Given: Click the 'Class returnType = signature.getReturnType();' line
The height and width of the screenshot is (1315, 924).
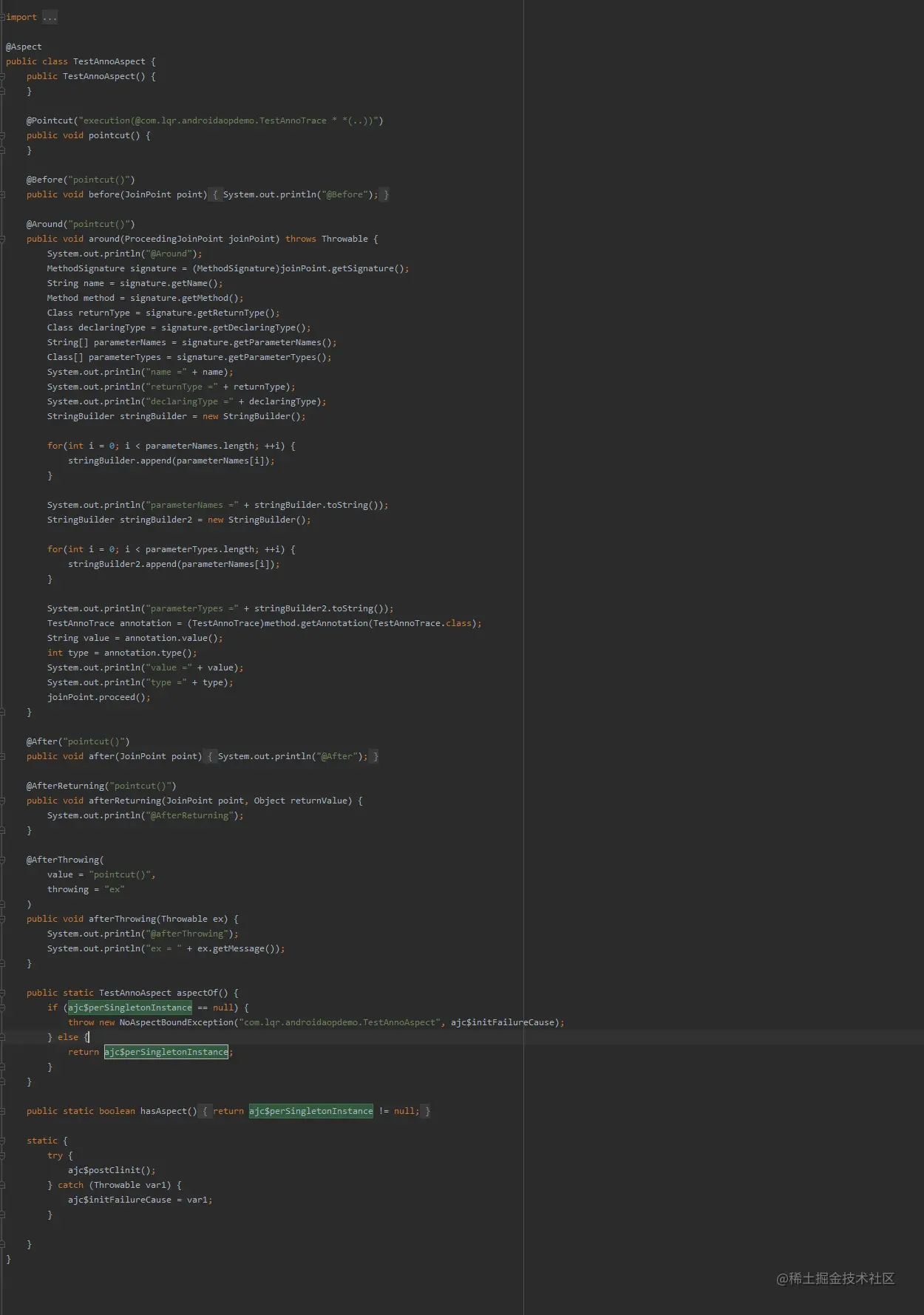Looking at the screenshot, I should coord(163,313).
